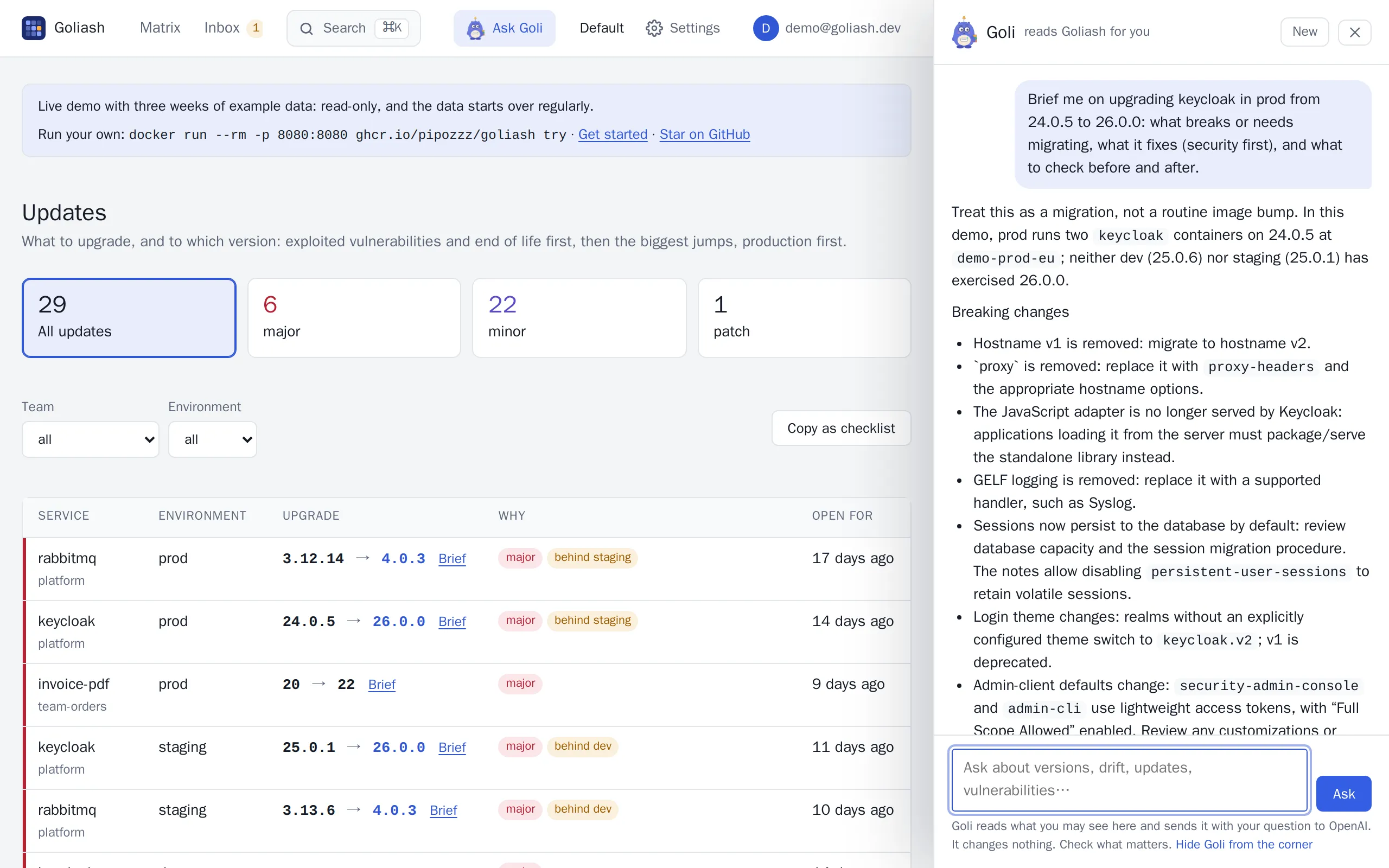
Task: Click Hide Goli from the corner link
Action: tap(1244, 845)
